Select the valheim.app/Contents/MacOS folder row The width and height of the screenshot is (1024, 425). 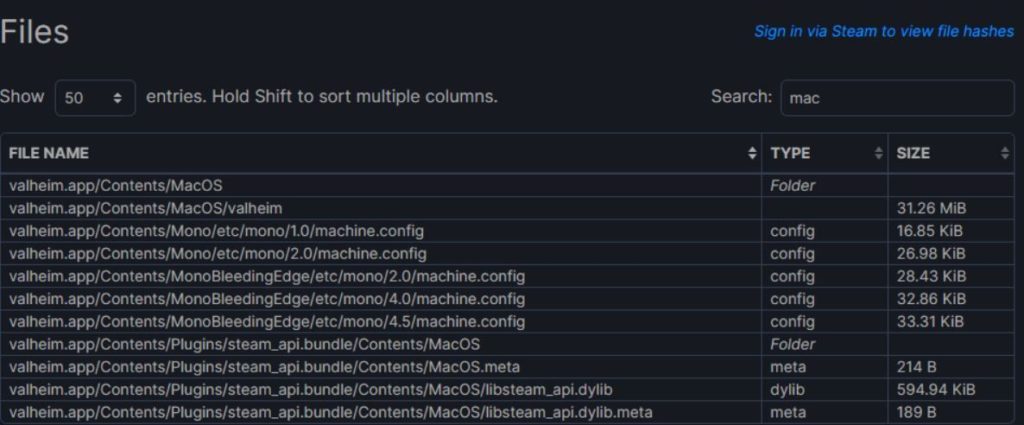(507, 185)
